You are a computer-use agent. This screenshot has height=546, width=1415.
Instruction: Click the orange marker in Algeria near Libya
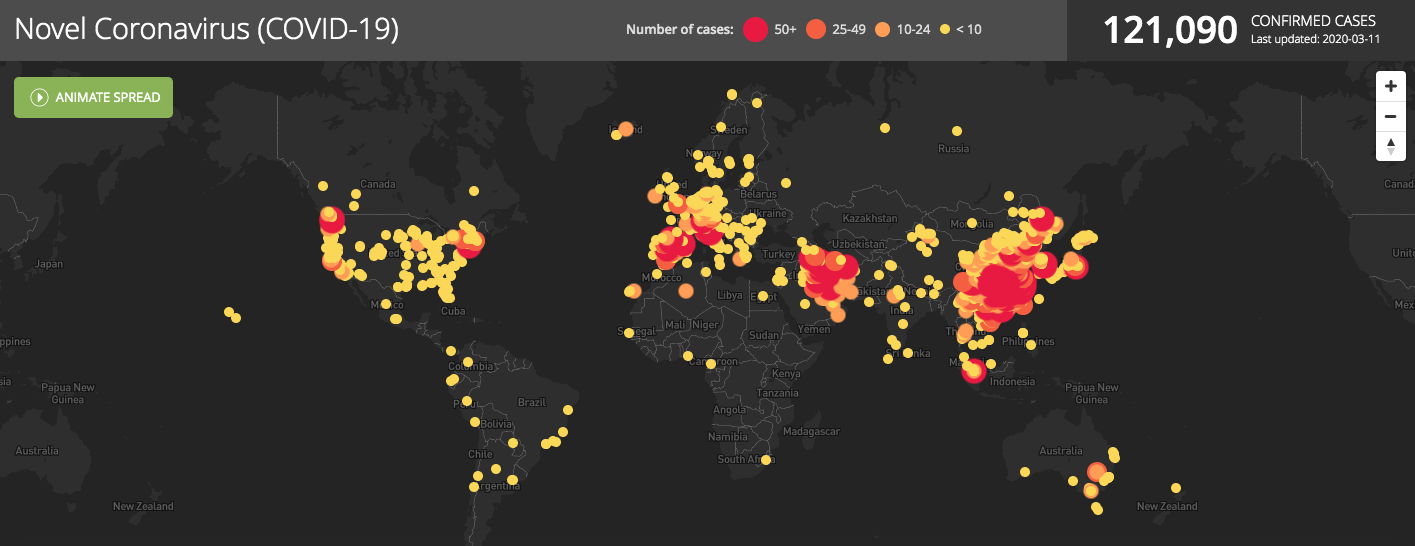686,291
